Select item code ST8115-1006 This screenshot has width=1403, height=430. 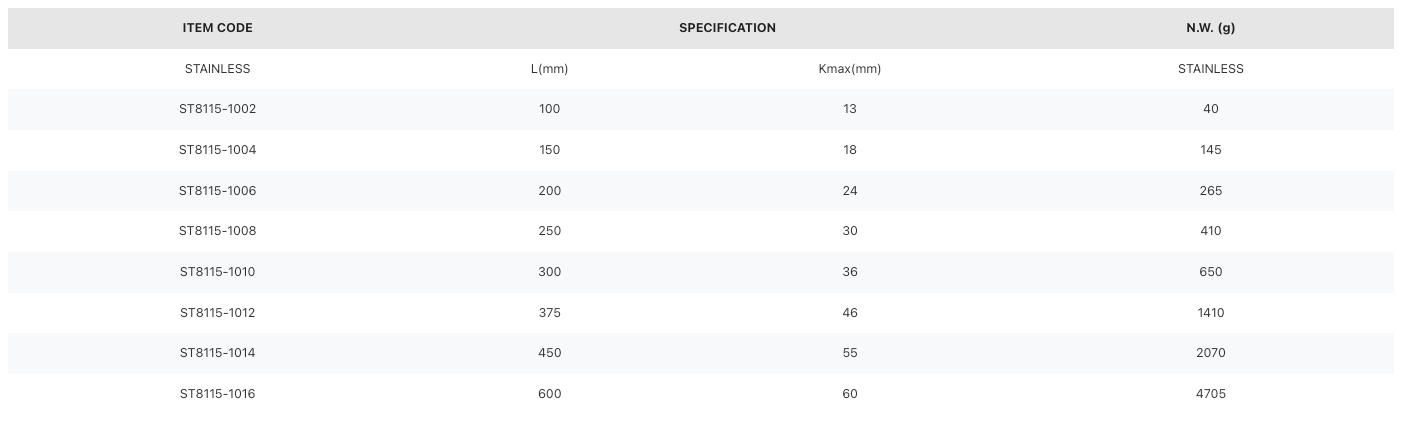click(217, 191)
